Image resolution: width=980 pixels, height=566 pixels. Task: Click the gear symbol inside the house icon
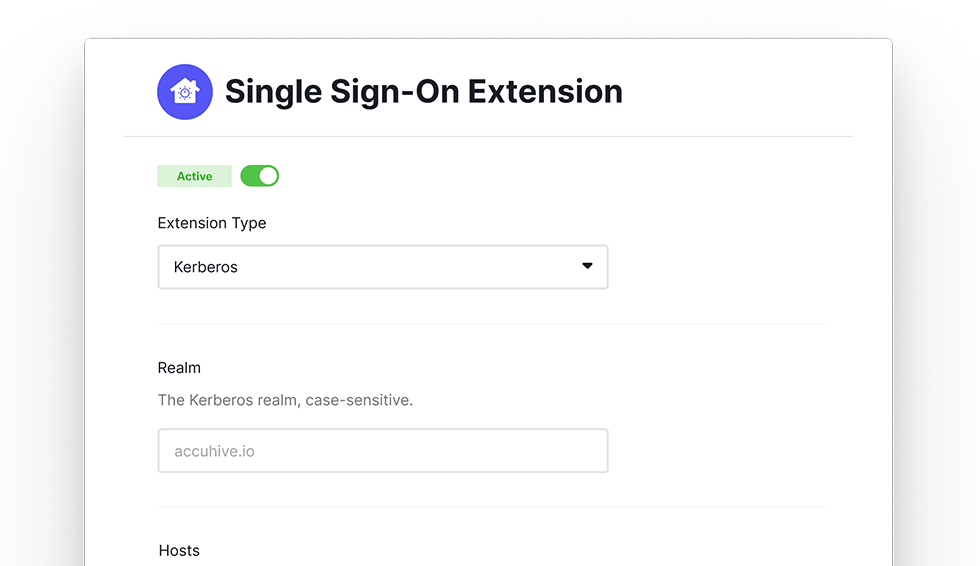185,94
